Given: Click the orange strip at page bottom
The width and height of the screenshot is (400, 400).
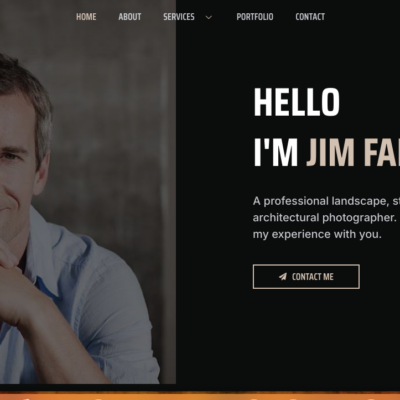Looking at the screenshot, I should click(200, 396).
